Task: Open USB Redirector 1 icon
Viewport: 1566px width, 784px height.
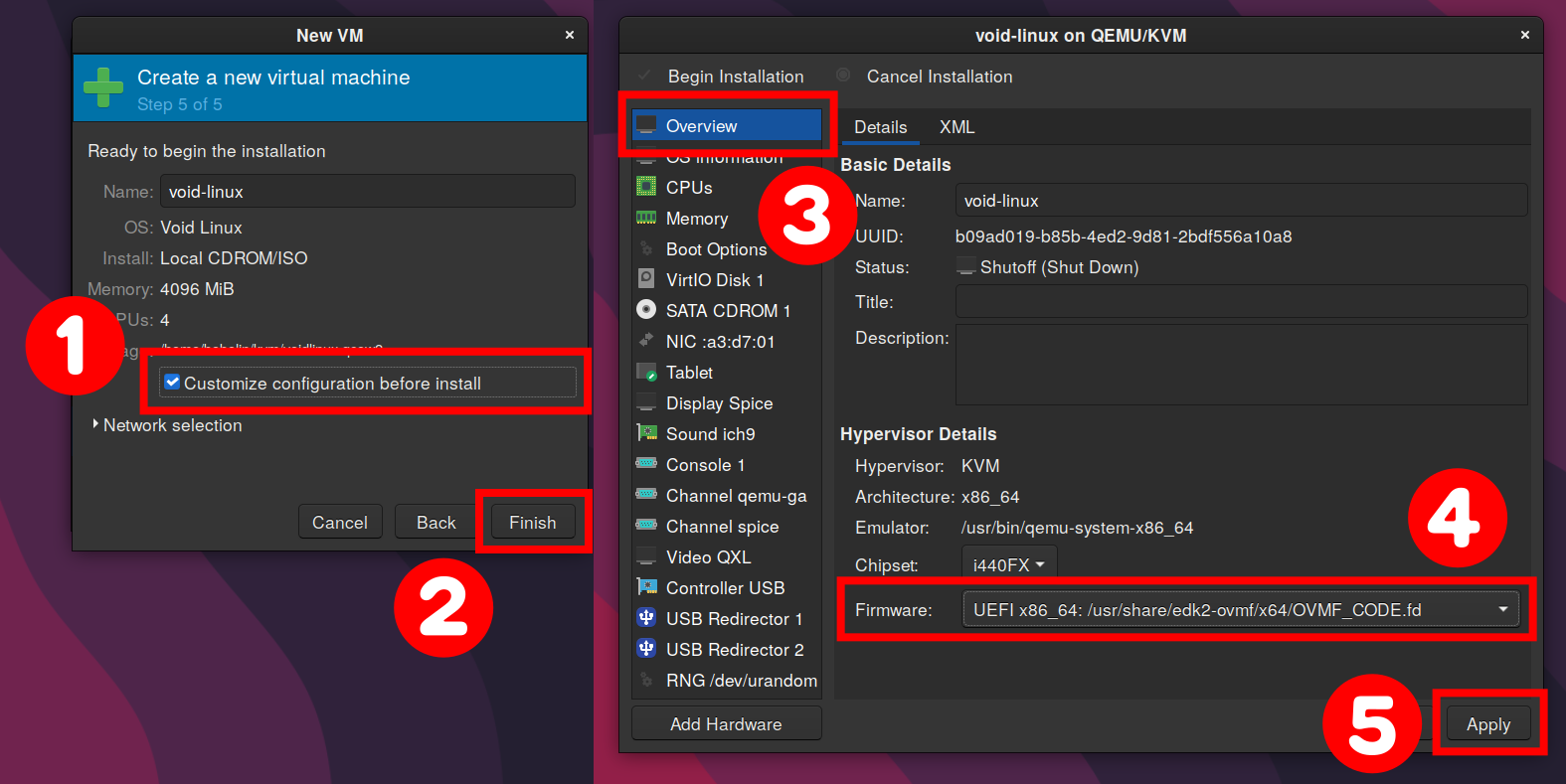Action: 646,618
